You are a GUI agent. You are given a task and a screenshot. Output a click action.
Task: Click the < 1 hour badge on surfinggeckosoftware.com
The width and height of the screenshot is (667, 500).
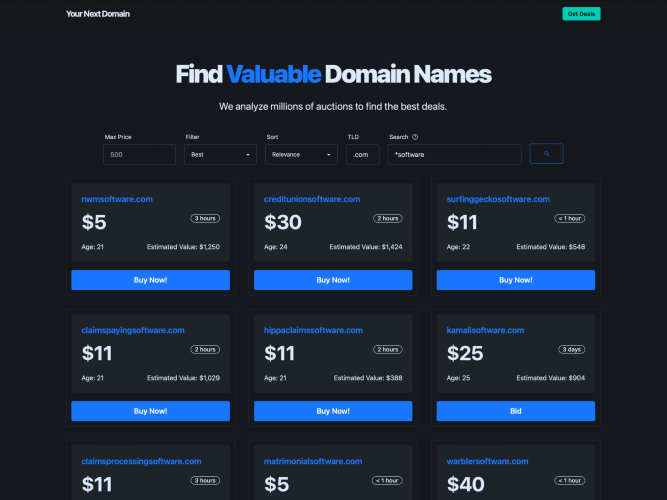(570, 218)
